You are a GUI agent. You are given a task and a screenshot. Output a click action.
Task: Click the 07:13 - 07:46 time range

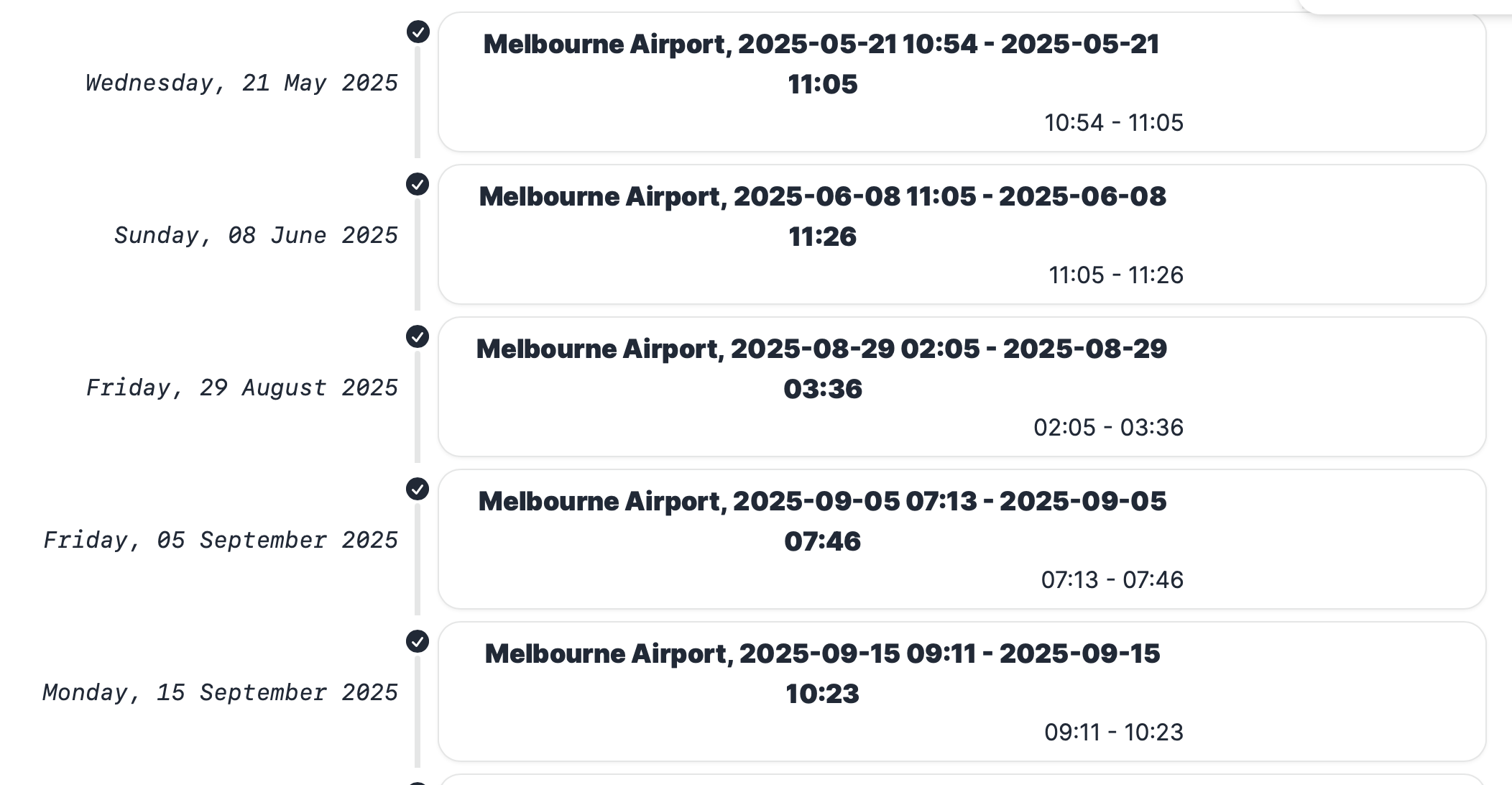1112,580
